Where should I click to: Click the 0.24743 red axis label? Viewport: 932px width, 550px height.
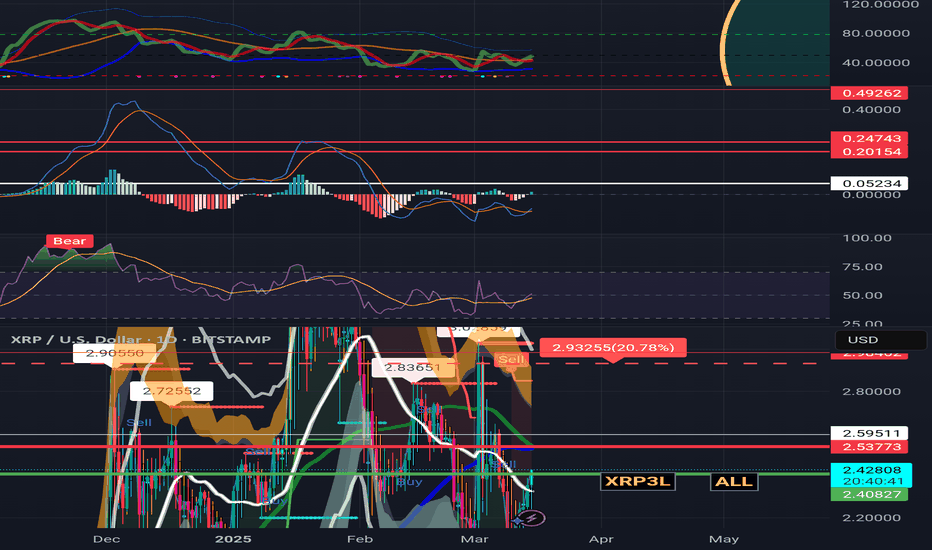[x=870, y=139]
